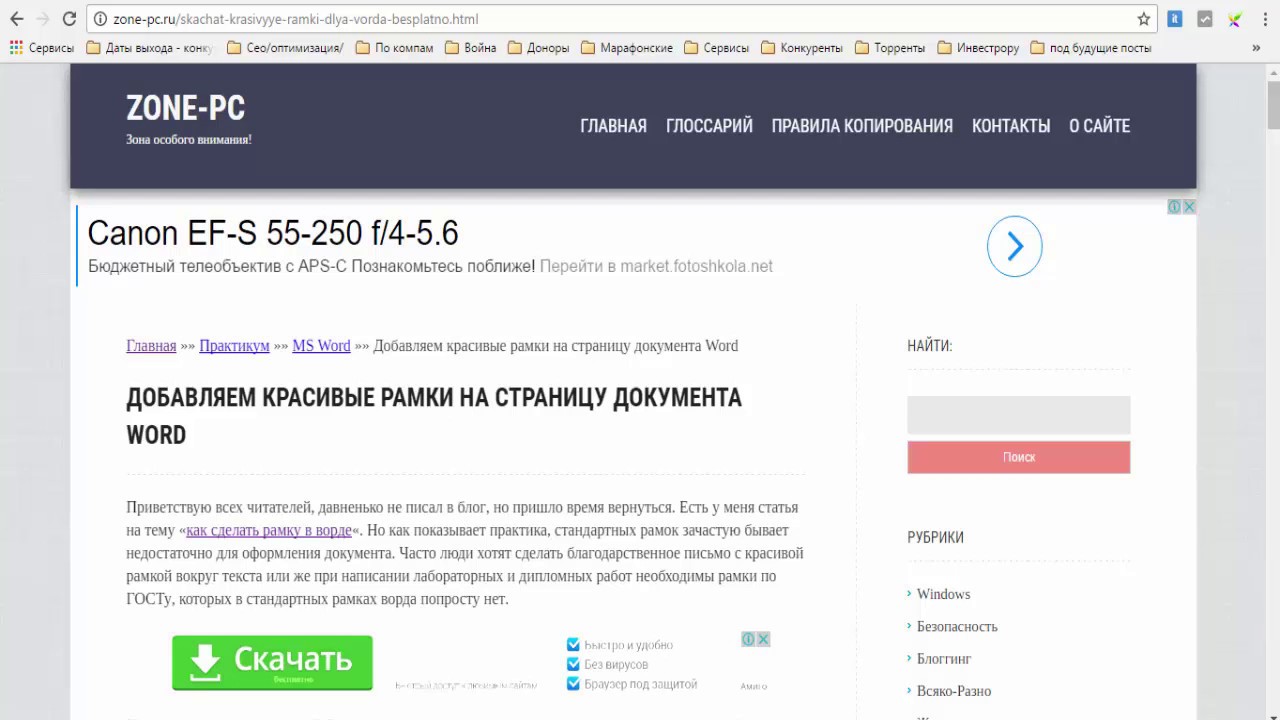Focus the Найти search input field
This screenshot has width=1280, height=720.
(x=1018, y=415)
